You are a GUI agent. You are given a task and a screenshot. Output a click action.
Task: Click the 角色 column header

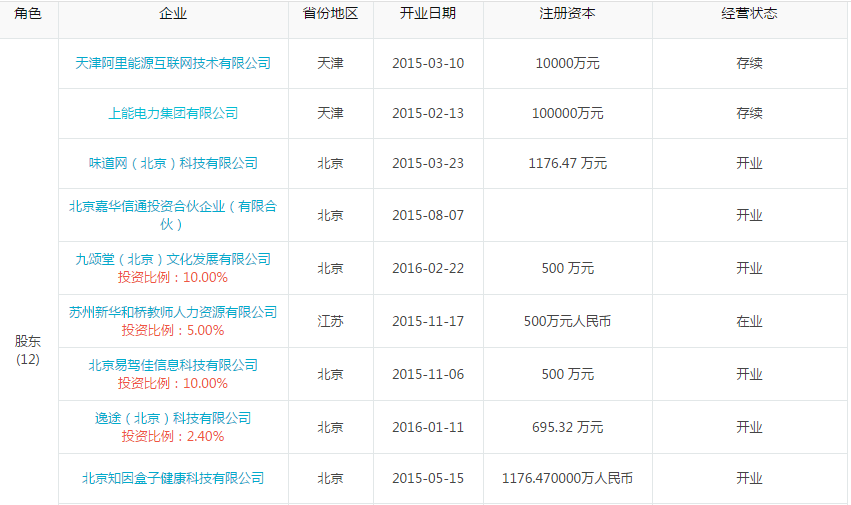[x=28, y=14]
